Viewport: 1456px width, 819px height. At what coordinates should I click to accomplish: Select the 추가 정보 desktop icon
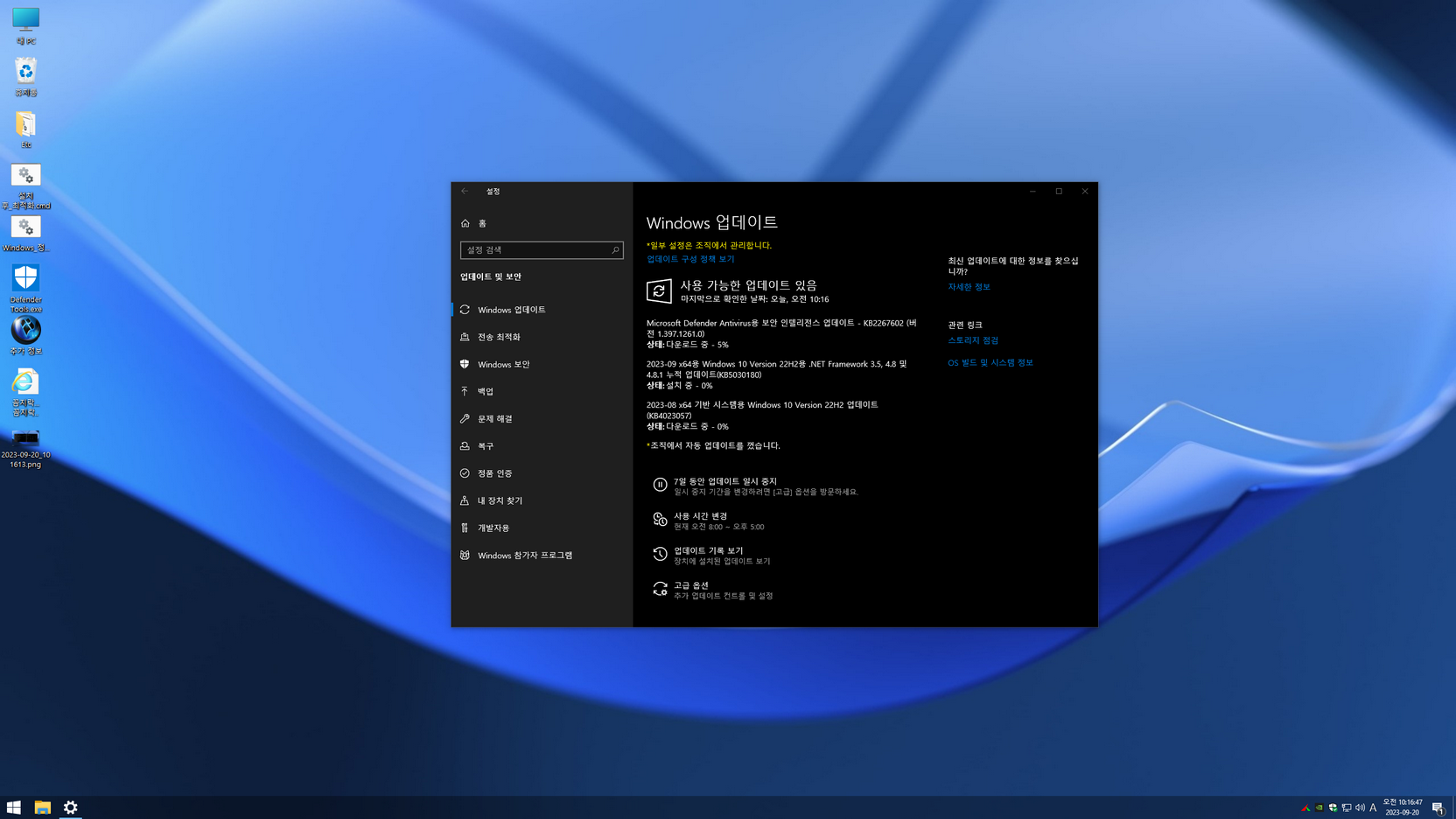coord(25,335)
